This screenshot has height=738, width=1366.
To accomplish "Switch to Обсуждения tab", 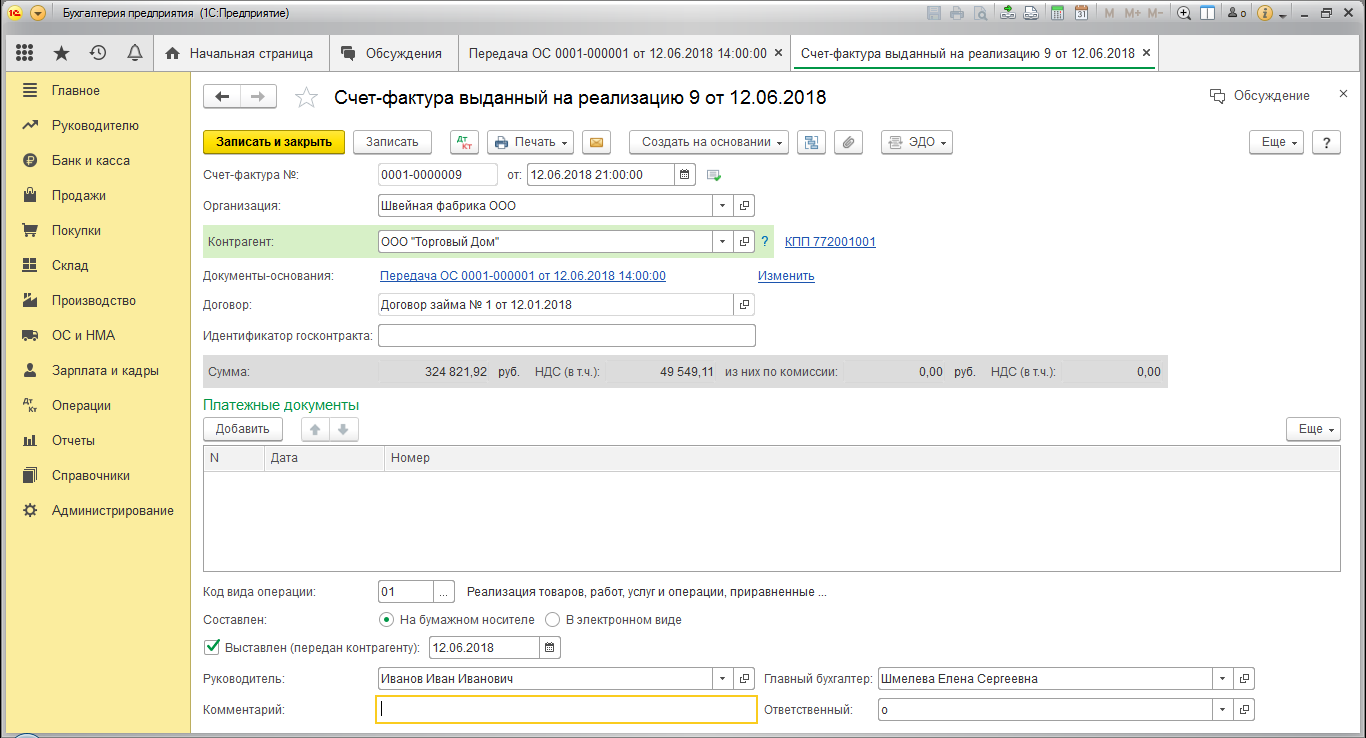I will point(391,53).
